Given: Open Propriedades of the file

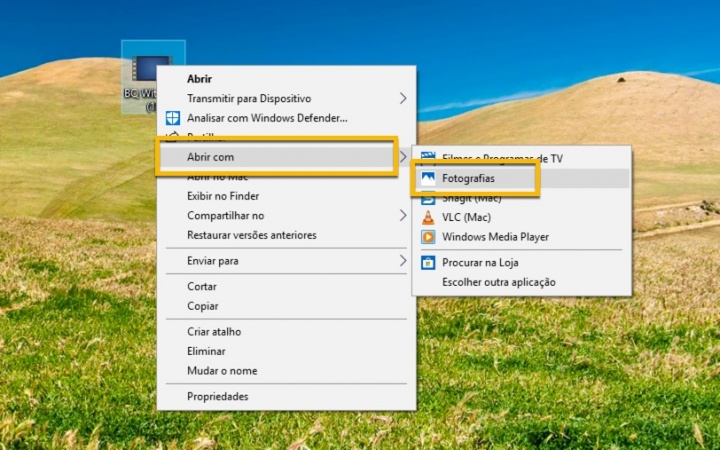Looking at the screenshot, I should [217, 396].
